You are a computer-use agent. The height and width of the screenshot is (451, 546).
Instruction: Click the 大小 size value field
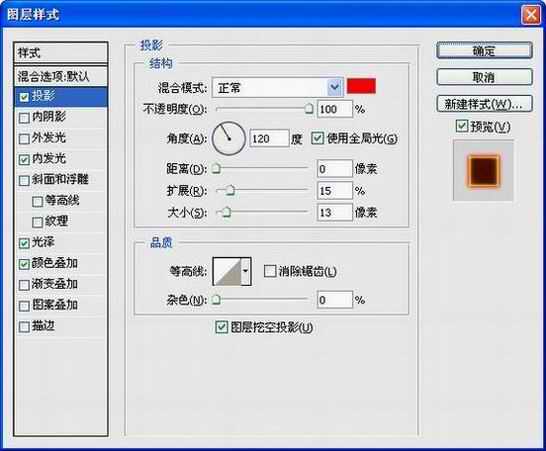(334, 212)
